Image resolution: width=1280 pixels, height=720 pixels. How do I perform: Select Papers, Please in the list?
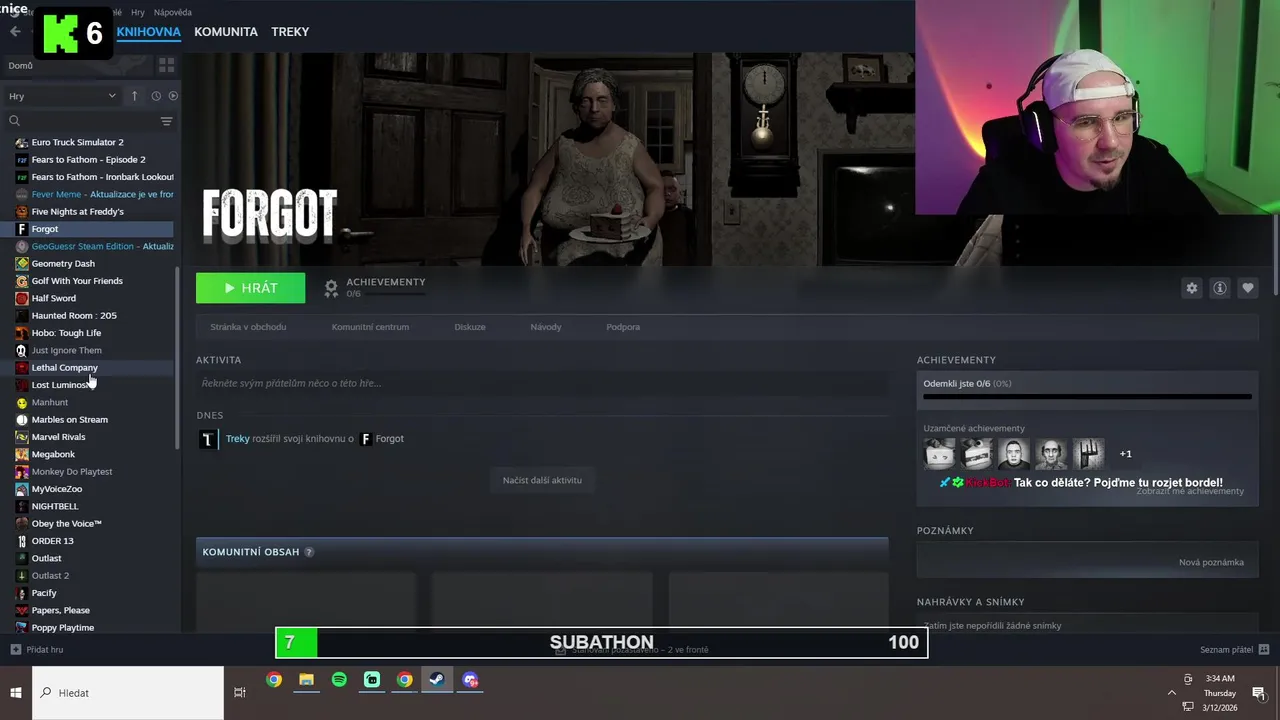pyautogui.click(x=60, y=610)
